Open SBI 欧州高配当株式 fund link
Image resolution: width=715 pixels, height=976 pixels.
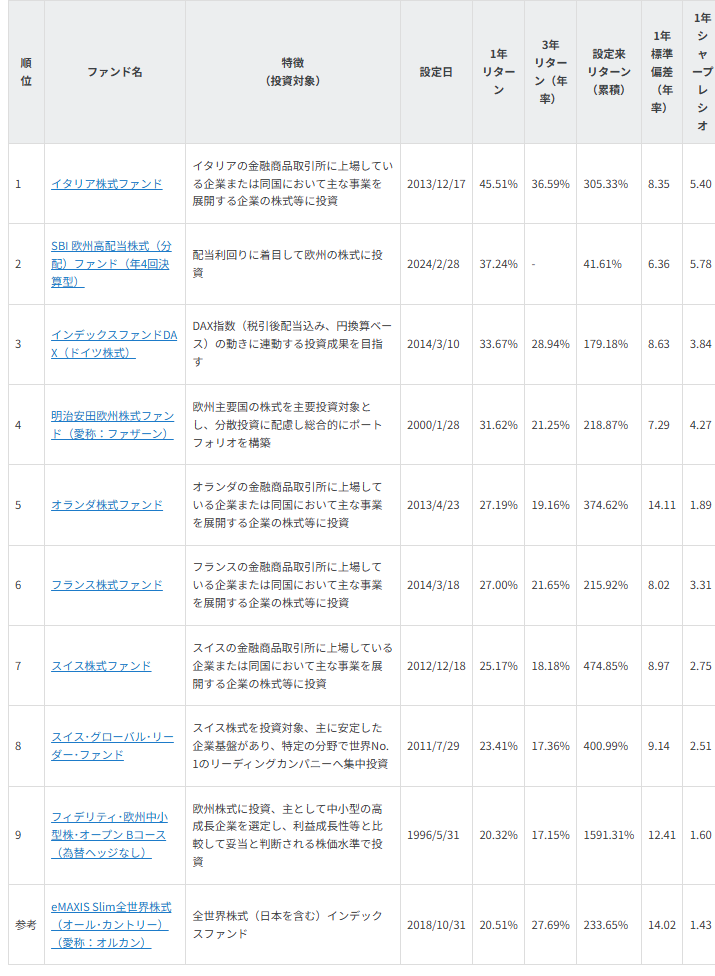[111, 264]
